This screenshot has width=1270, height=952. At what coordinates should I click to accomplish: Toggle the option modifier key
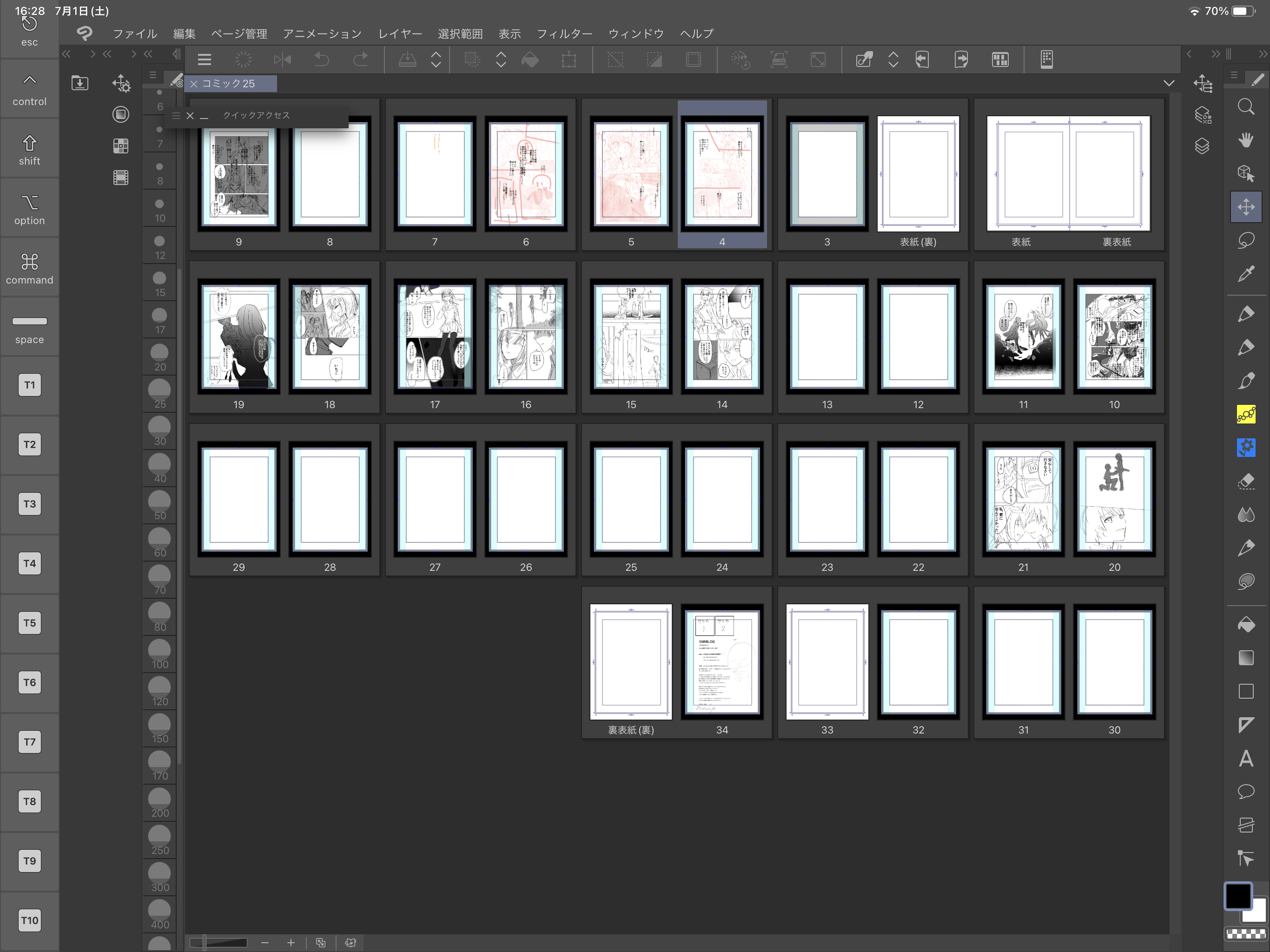[x=29, y=209]
